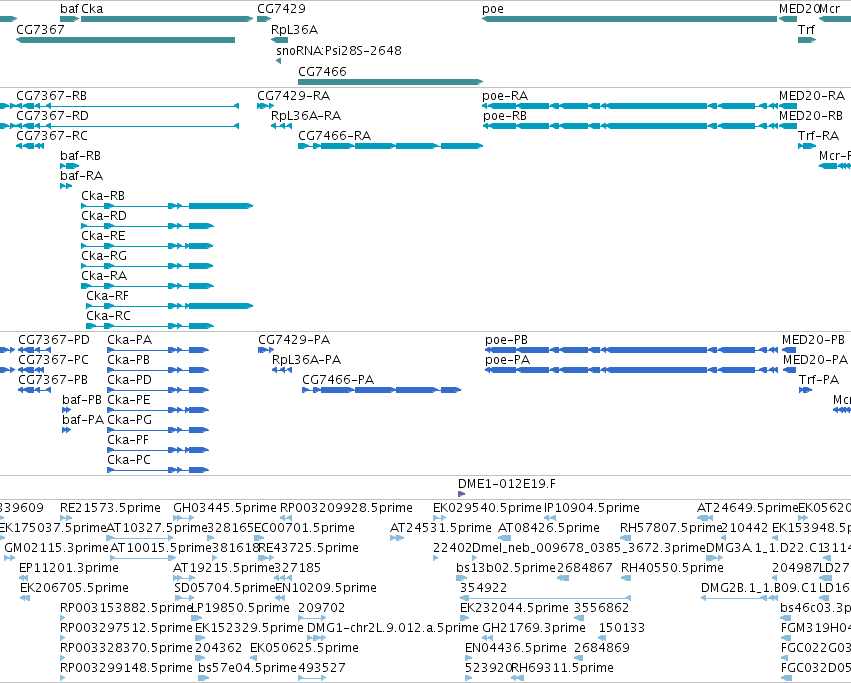Click the CG7367 gene label in top track
Viewport: 851px width, 683px height.
tap(40, 29)
